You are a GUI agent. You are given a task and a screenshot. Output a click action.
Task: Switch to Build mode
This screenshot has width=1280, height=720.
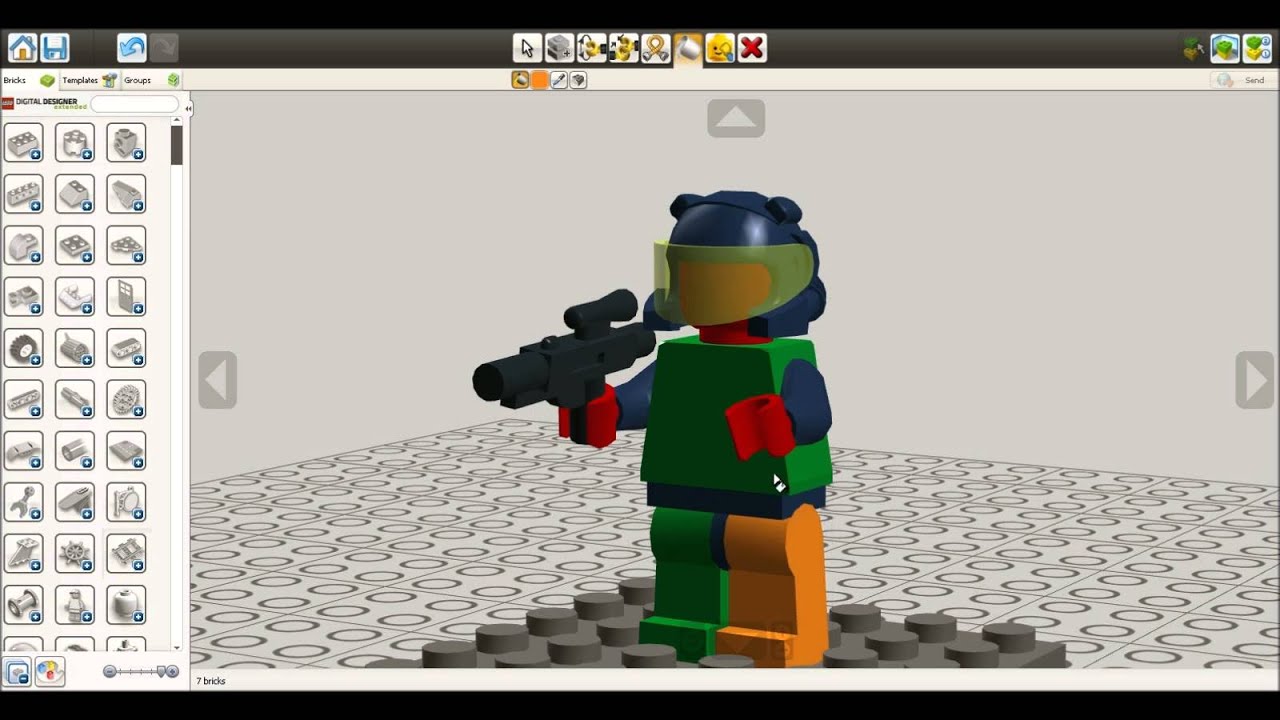(1194, 48)
